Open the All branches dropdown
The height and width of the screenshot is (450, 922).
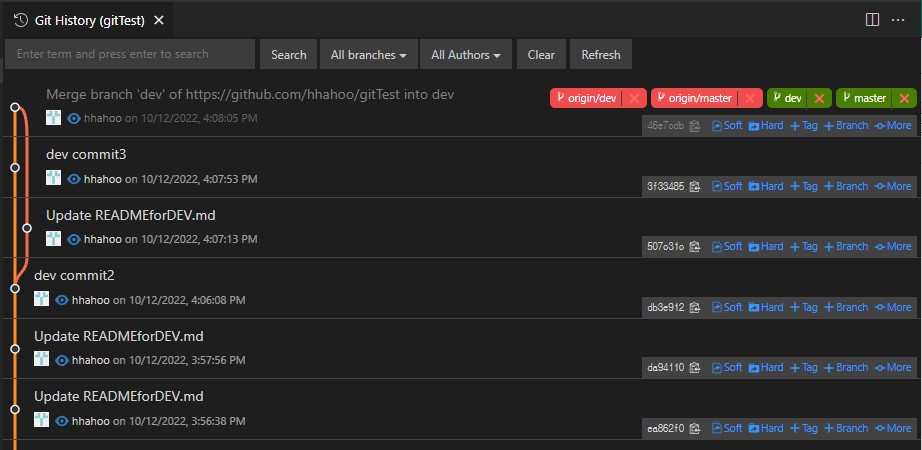[x=369, y=55]
